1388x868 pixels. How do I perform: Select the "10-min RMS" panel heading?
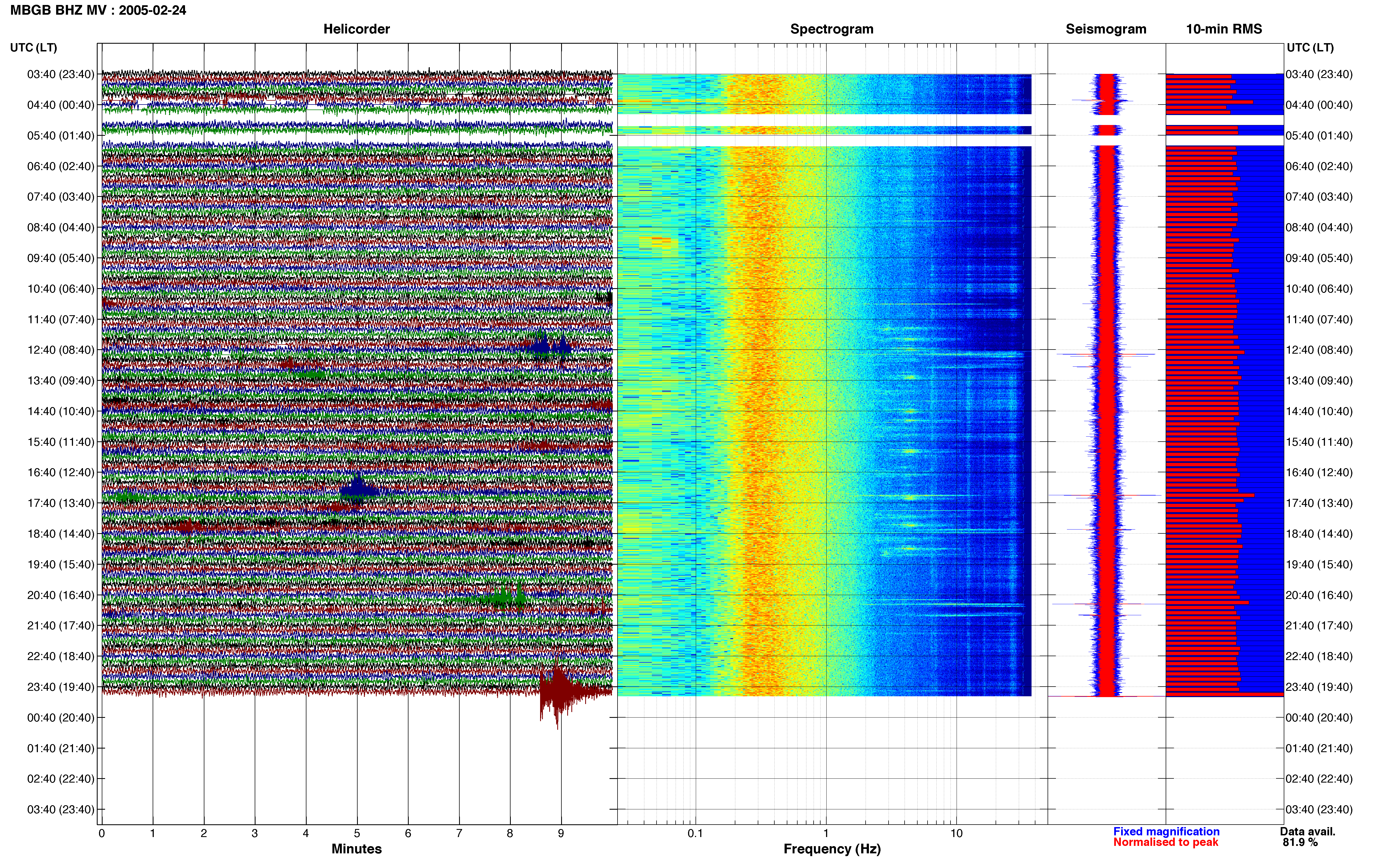[1224, 29]
